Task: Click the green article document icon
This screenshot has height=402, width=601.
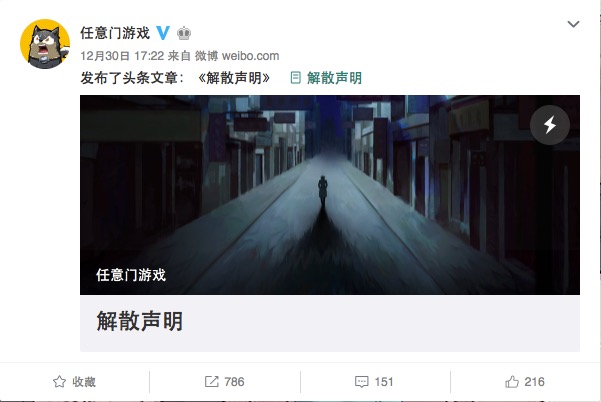Action: [x=296, y=78]
